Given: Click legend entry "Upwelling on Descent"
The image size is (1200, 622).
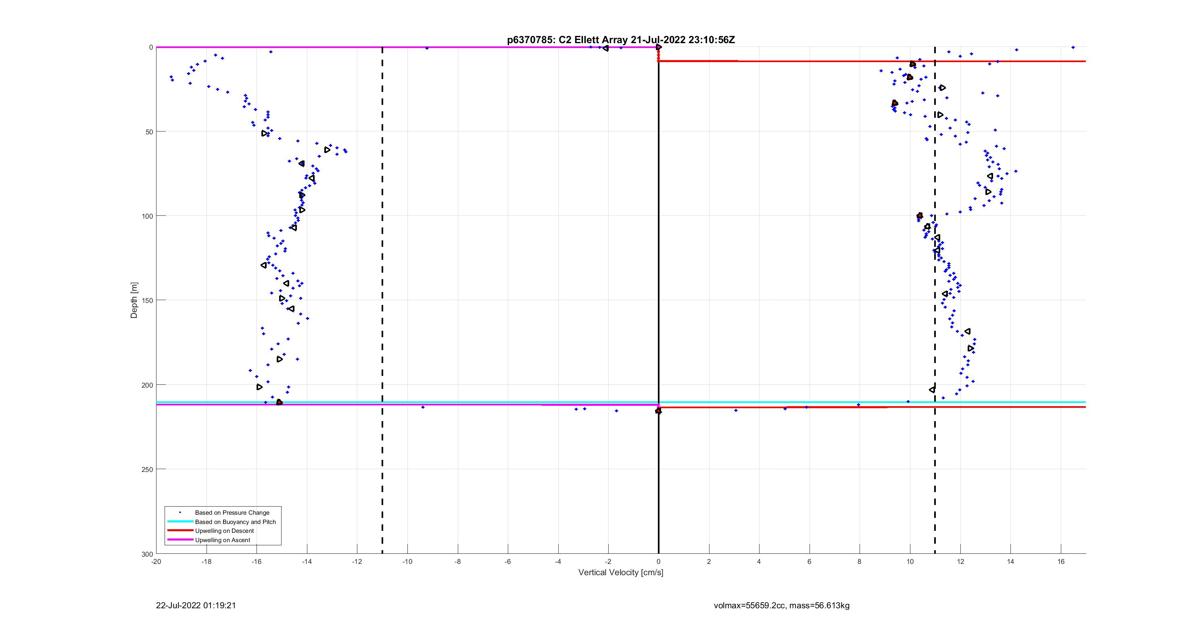Looking at the screenshot, I should tap(225, 531).
